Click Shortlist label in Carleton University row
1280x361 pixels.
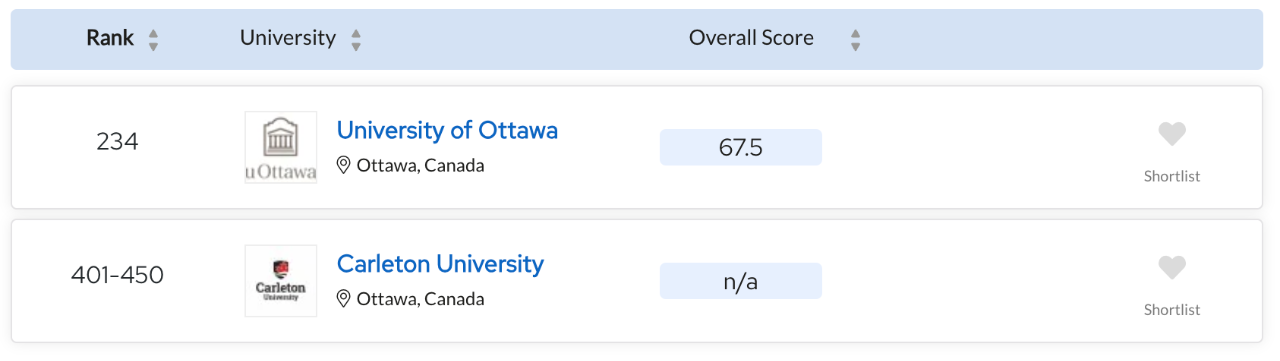(x=1172, y=310)
